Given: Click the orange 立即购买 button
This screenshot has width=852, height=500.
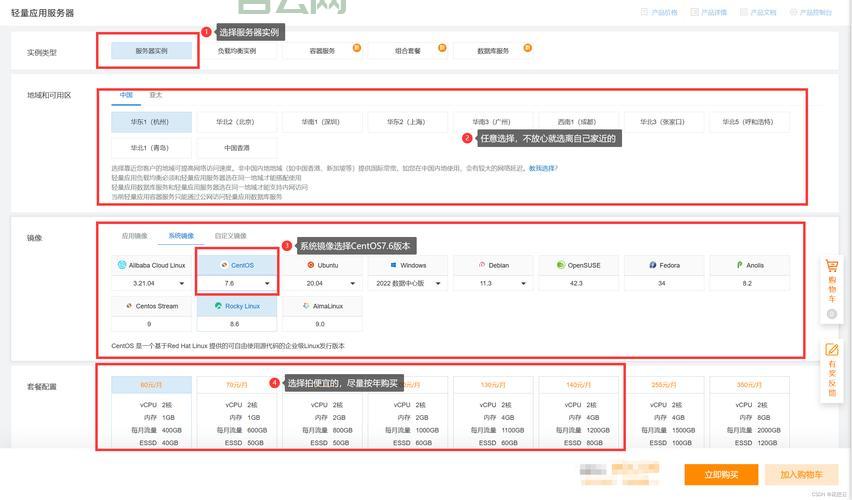Looking at the screenshot, I should 721,474.
